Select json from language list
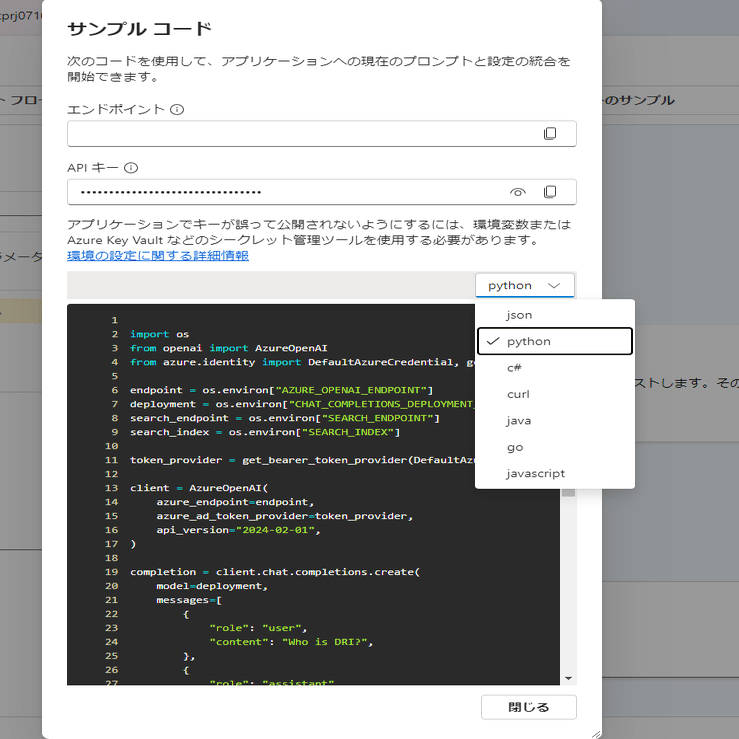The width and height of the screenshot is (739, 739). [x=555, y=315]
